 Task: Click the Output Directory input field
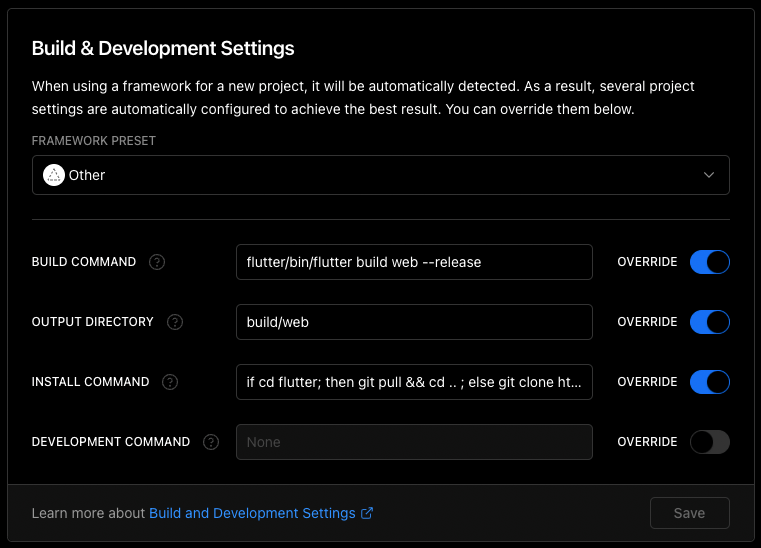[414, 322]
